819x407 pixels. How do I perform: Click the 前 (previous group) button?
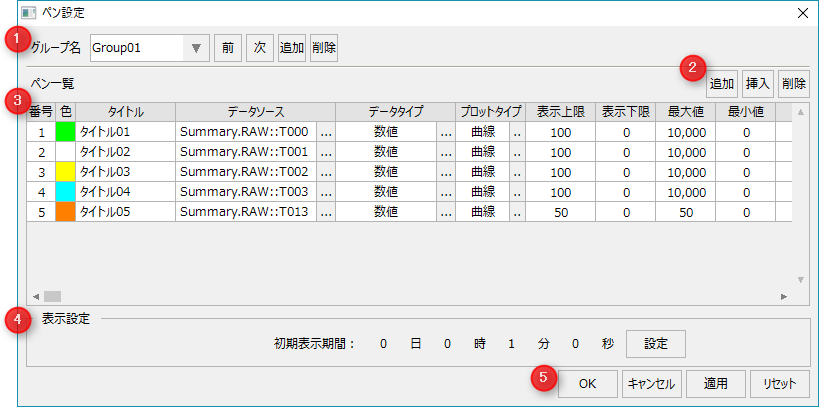point(227,48)
